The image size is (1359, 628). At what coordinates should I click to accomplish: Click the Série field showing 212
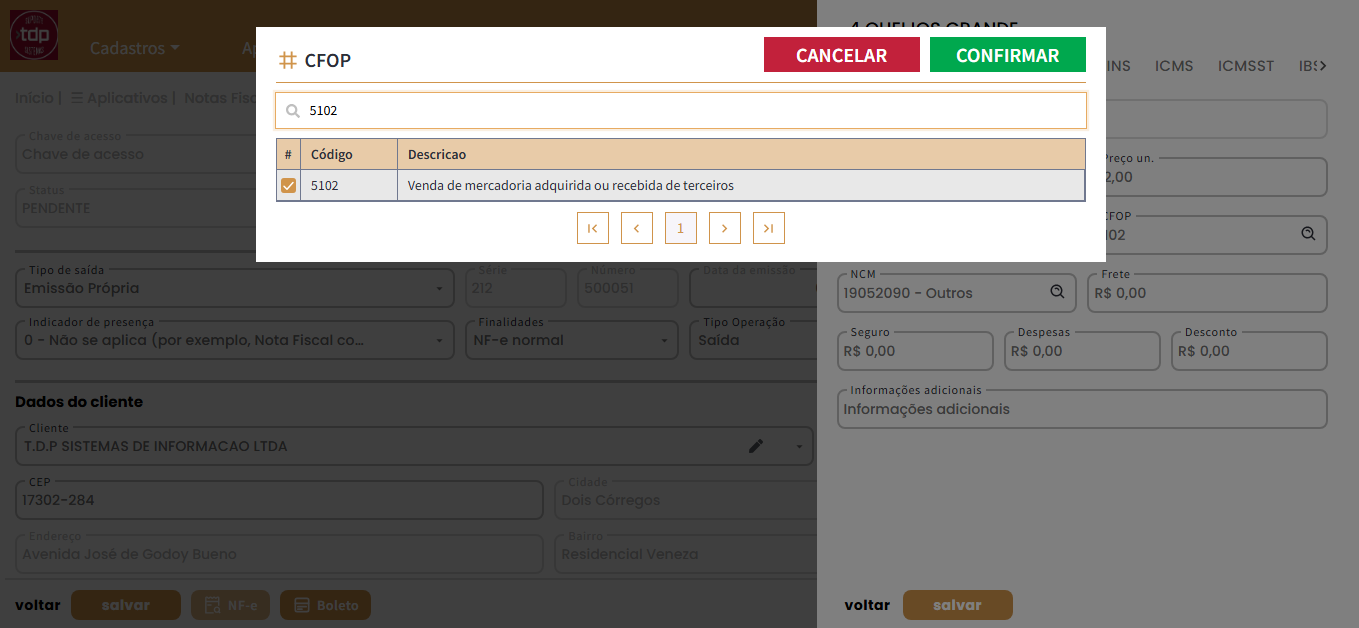(x=516, y=288)
